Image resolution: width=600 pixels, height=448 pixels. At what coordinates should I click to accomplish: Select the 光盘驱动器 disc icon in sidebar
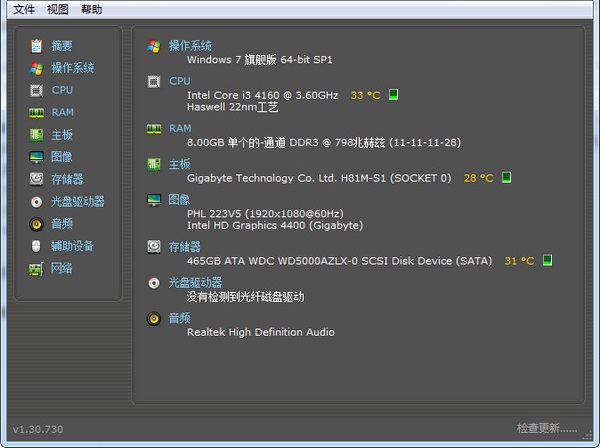pyautogui.click(x=36, y=201)
